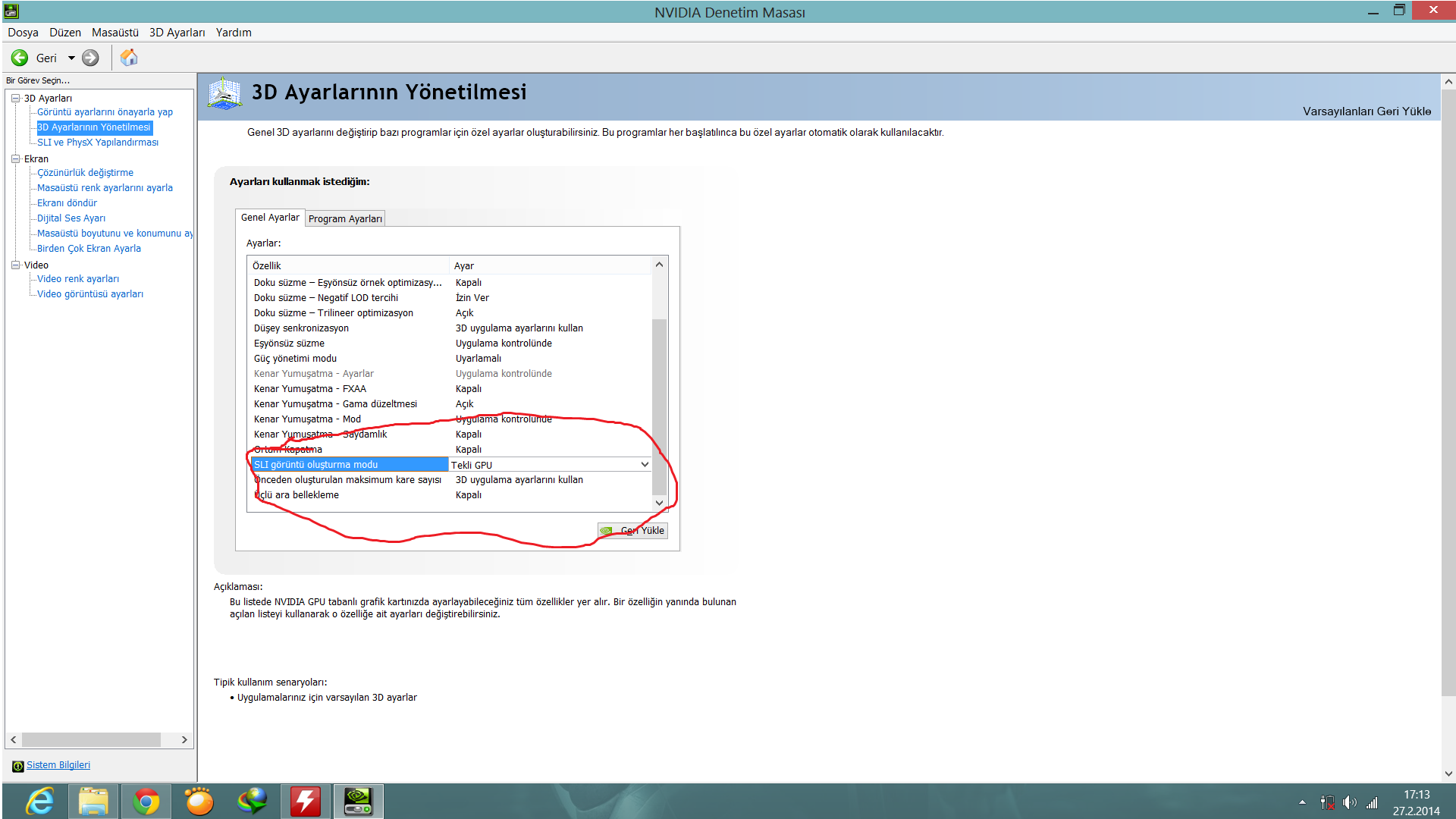
Task: Launch Google Chrome from the taskbar
Action: point(146,802)
